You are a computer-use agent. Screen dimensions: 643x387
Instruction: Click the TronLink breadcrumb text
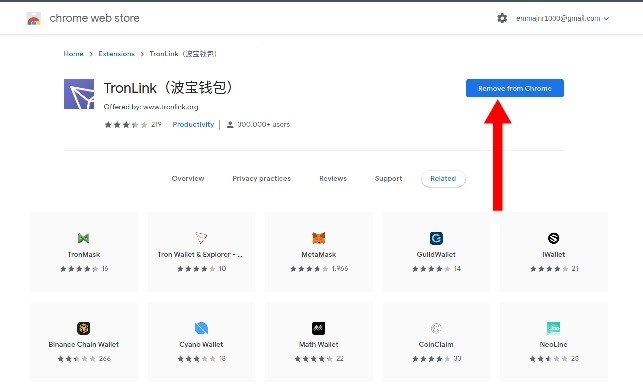click(x=183, y=54)
